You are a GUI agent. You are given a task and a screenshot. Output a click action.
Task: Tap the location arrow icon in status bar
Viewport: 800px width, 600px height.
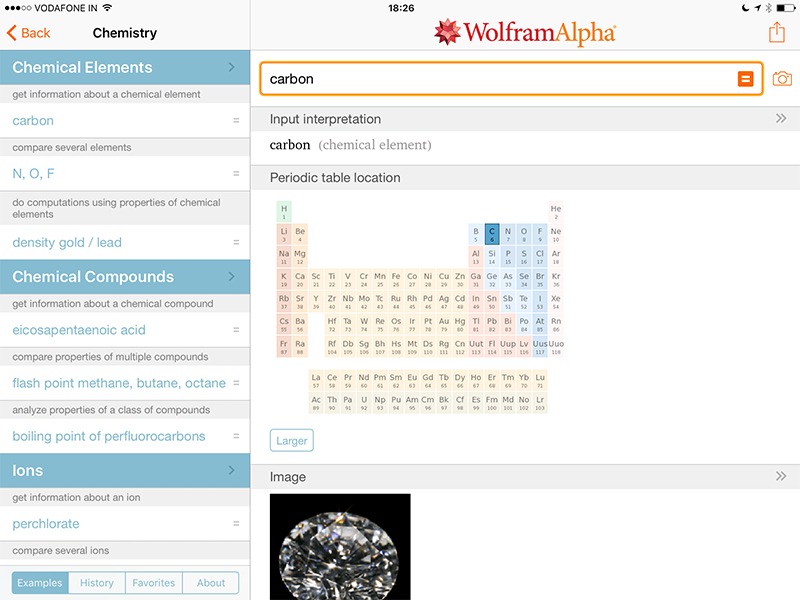pos(758,8)
